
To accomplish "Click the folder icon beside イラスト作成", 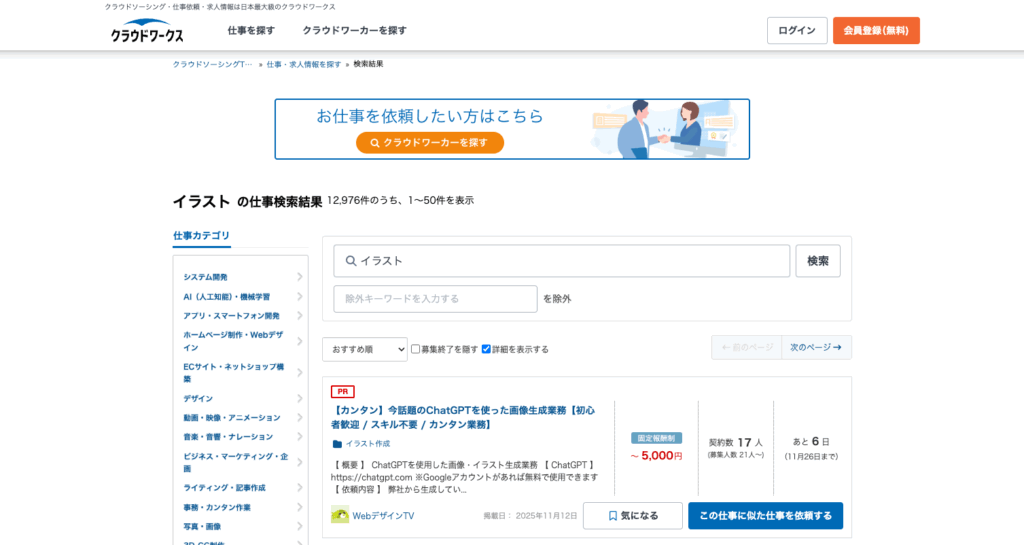I will pos(337,444).
